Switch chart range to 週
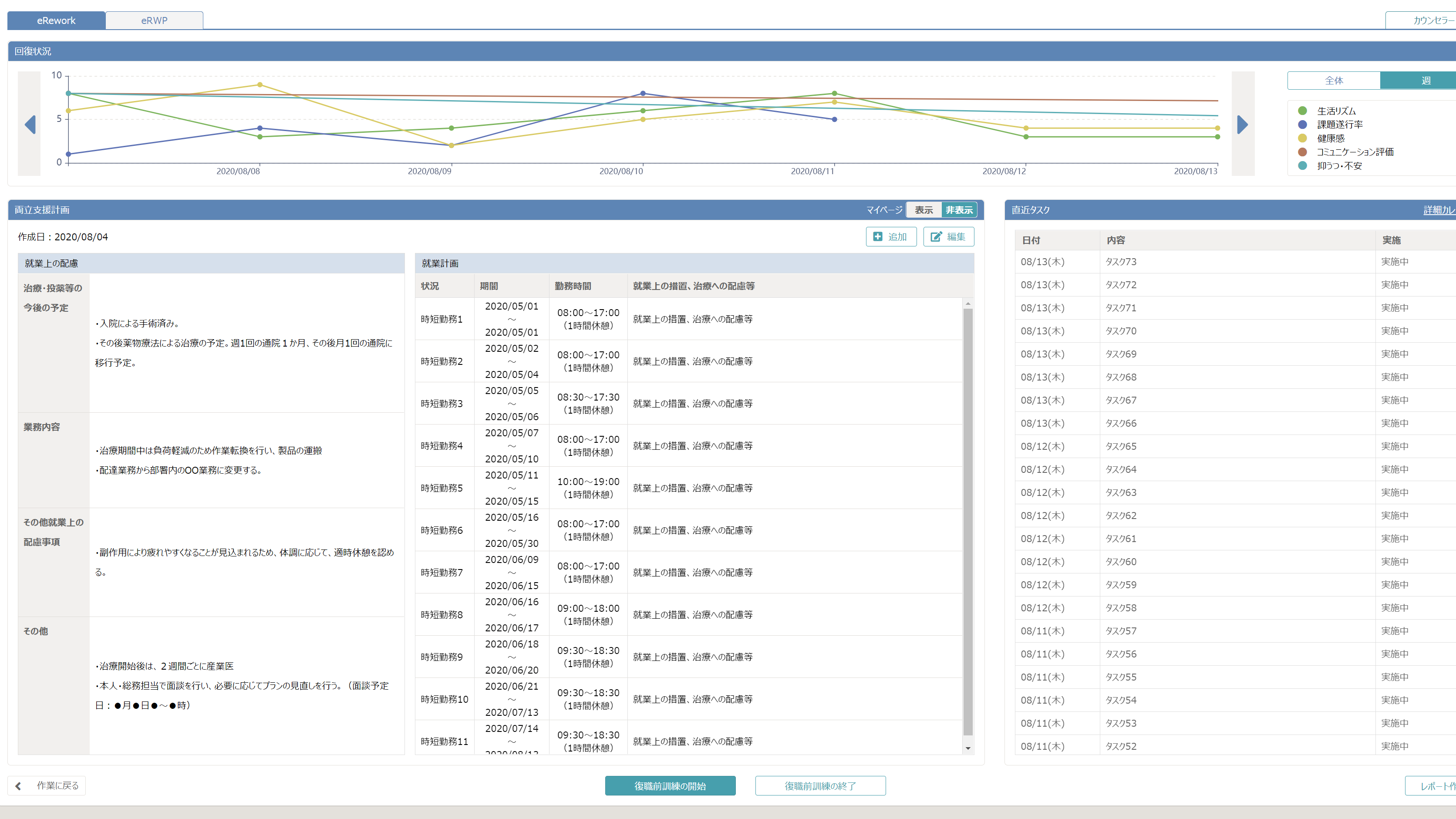 pyautogui.click(x=1419, y=80)
